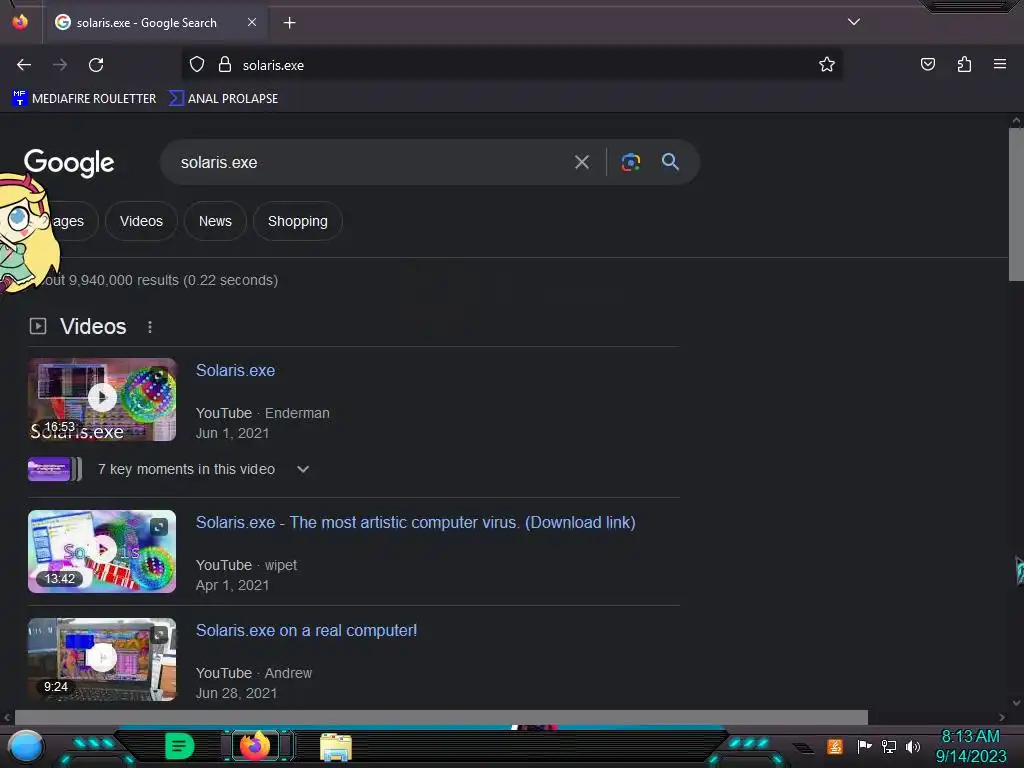Switch to the Videos filter tab
Image resolution: width=1024 pixels, height=768 pixels.
141,221
